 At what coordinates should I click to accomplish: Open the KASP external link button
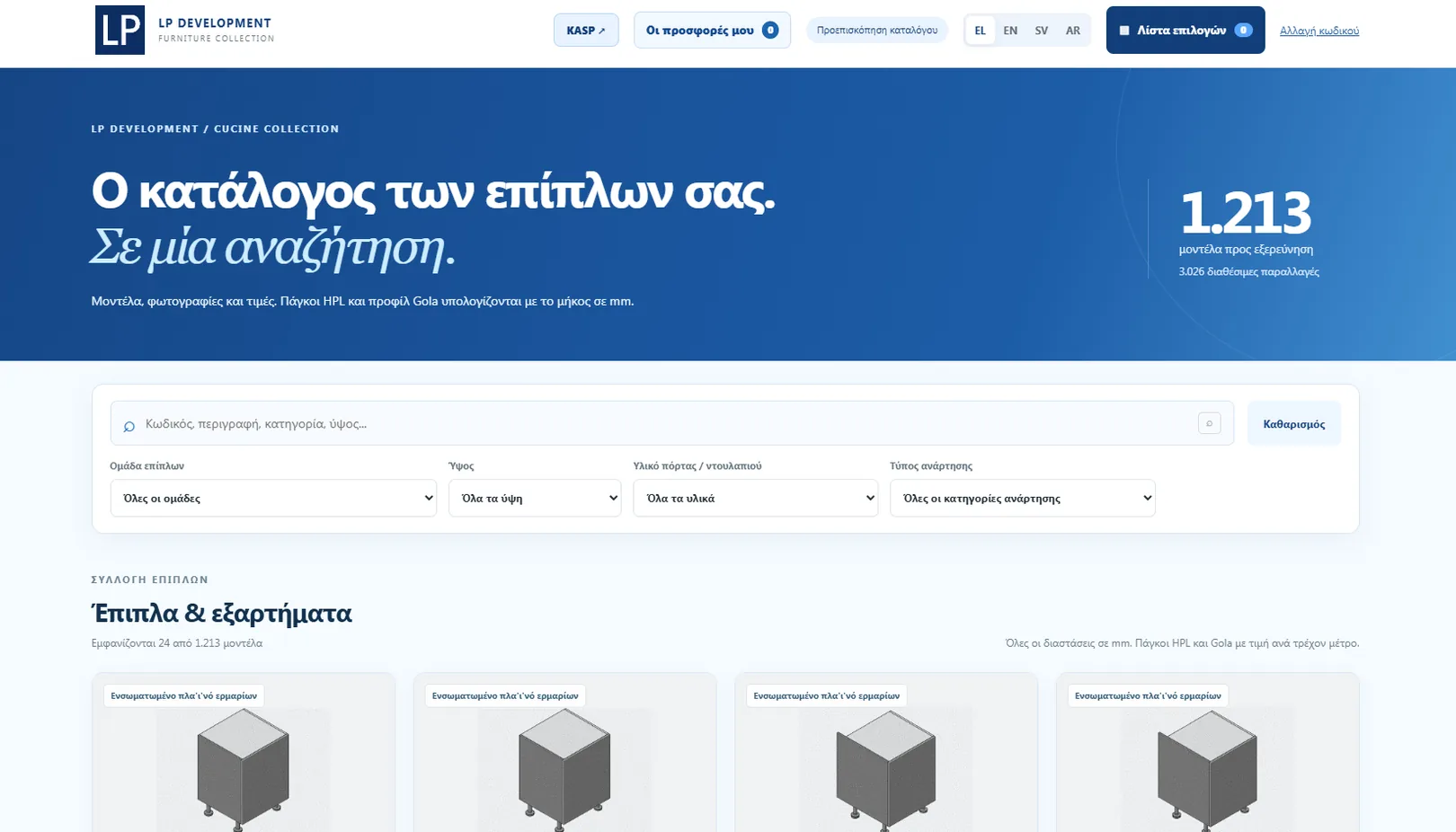[x=586, y=31]
